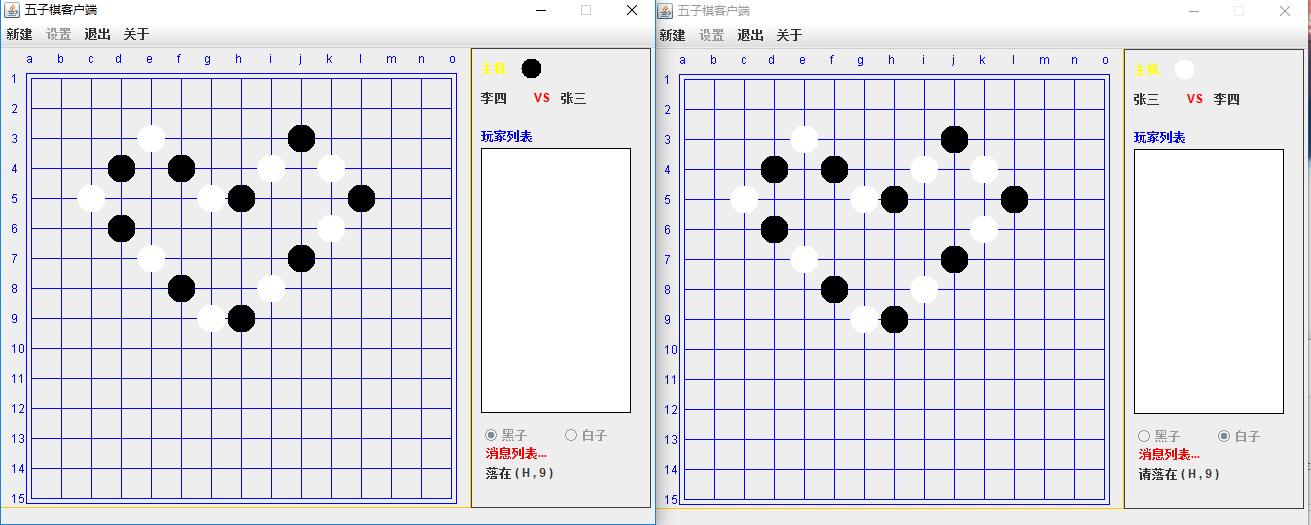Image resolution: width=1311 pixels, height=525 pixels.
Task: Click white stone at e7 on right board
Action: click(804, 259)
